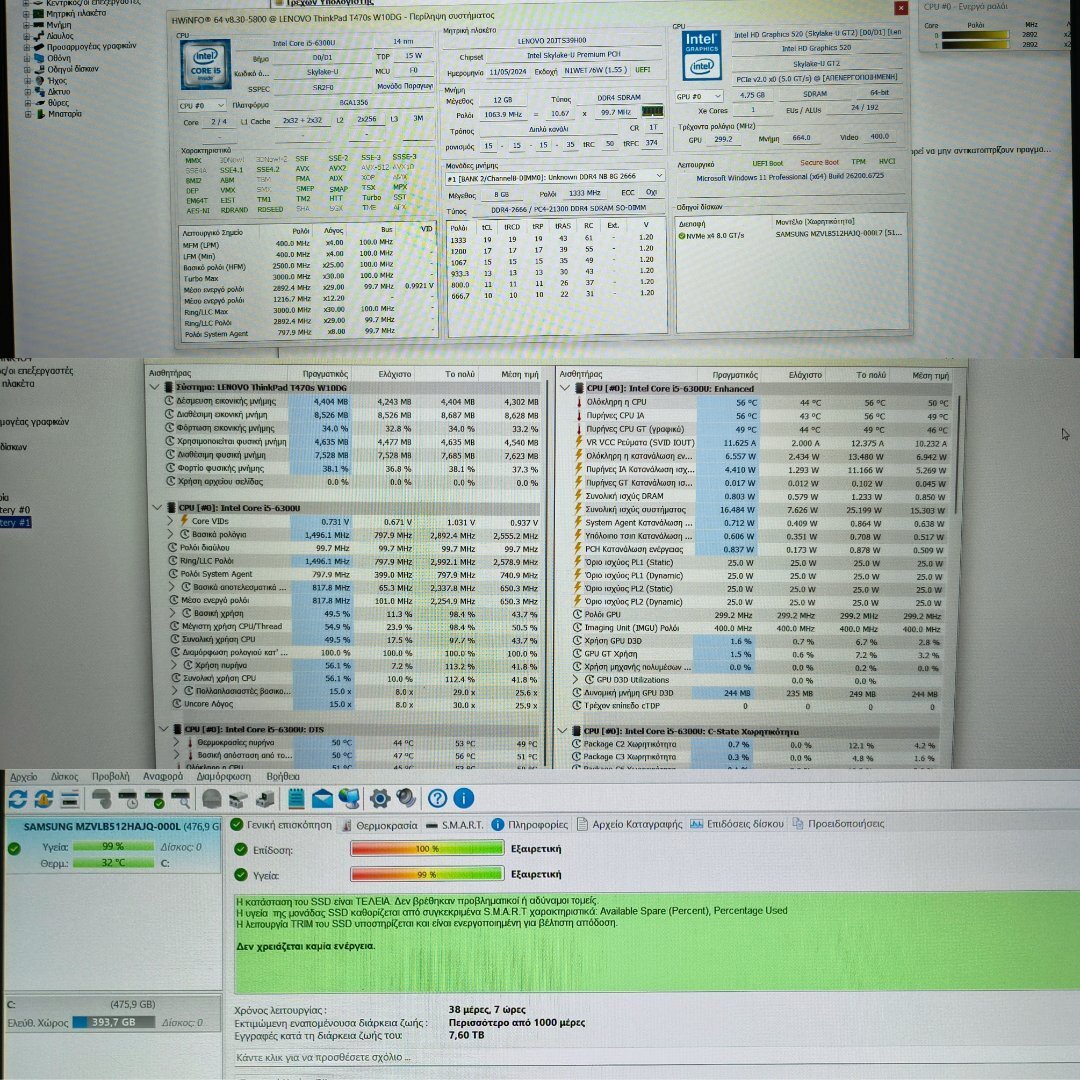Click the add comment field Κάντε κλικ για σχόλιο
Image resolution: width=1080 pixels, height=1080 pixels.
[324, 1058]
